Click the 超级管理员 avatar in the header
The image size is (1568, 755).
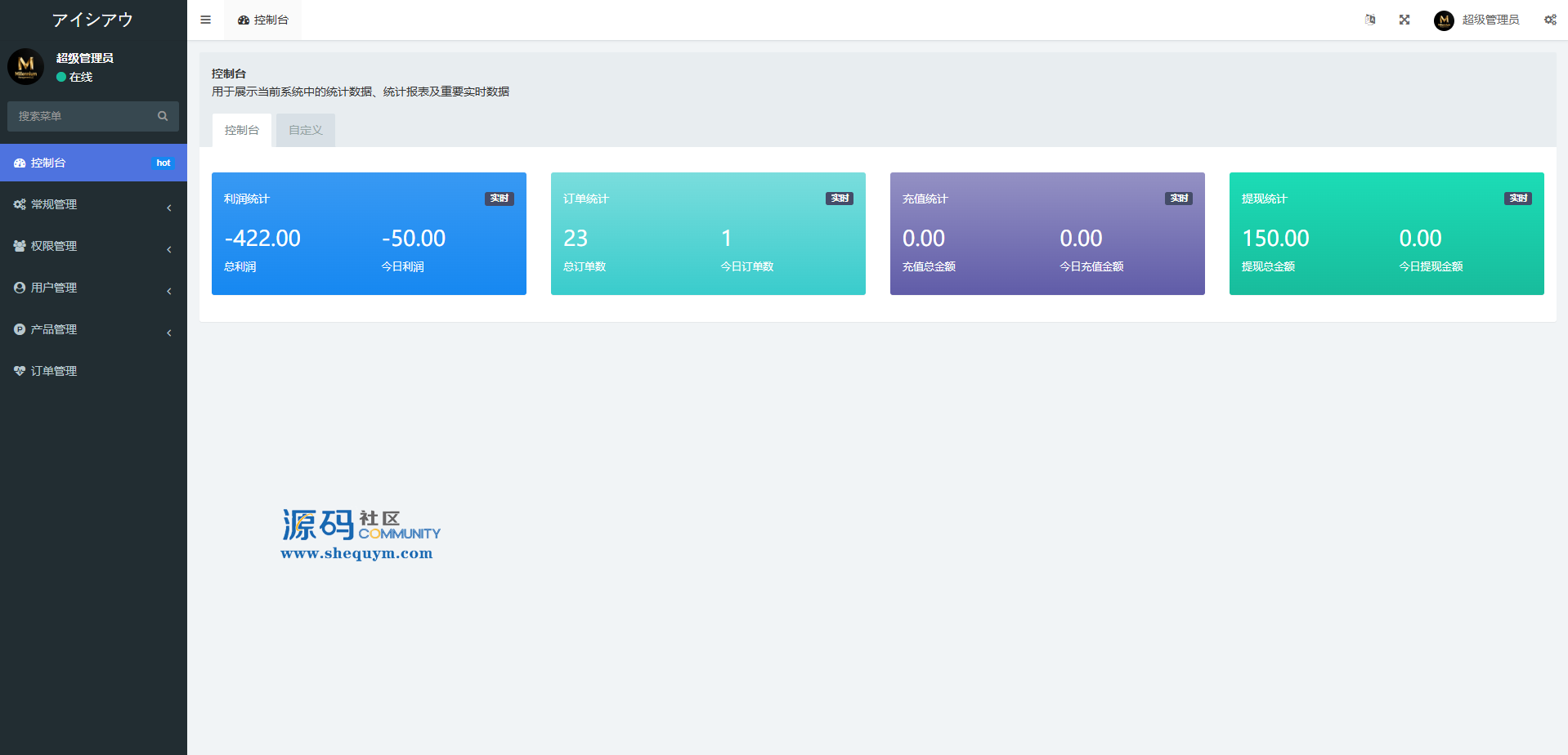coord(1444,20)
